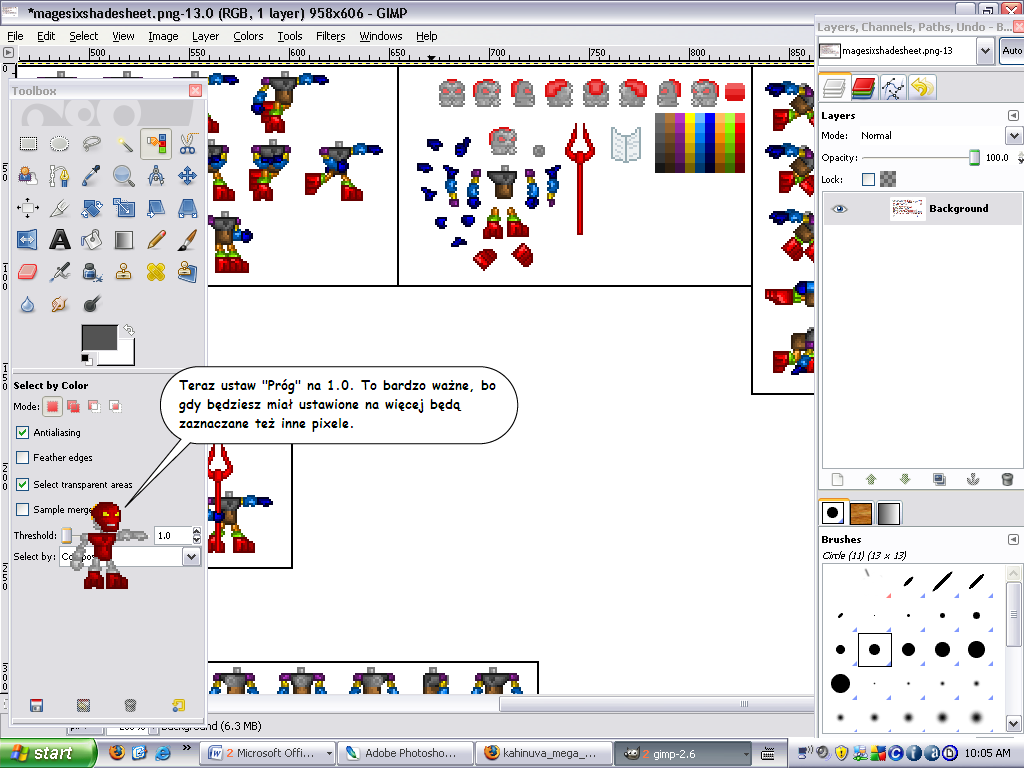Select the Alignment tool

(28, 208)
